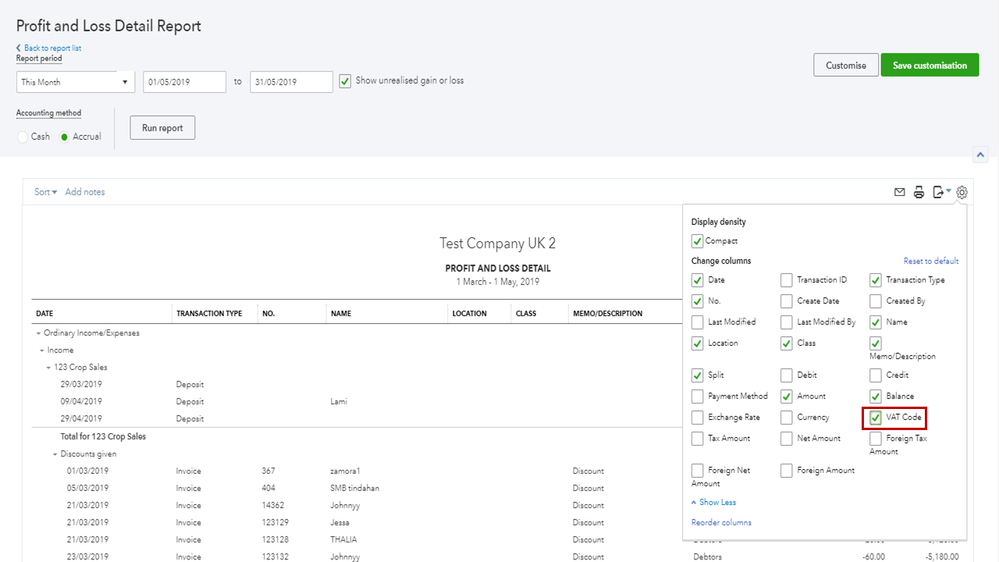Open the This Month report period dropdown

(75, 82)
